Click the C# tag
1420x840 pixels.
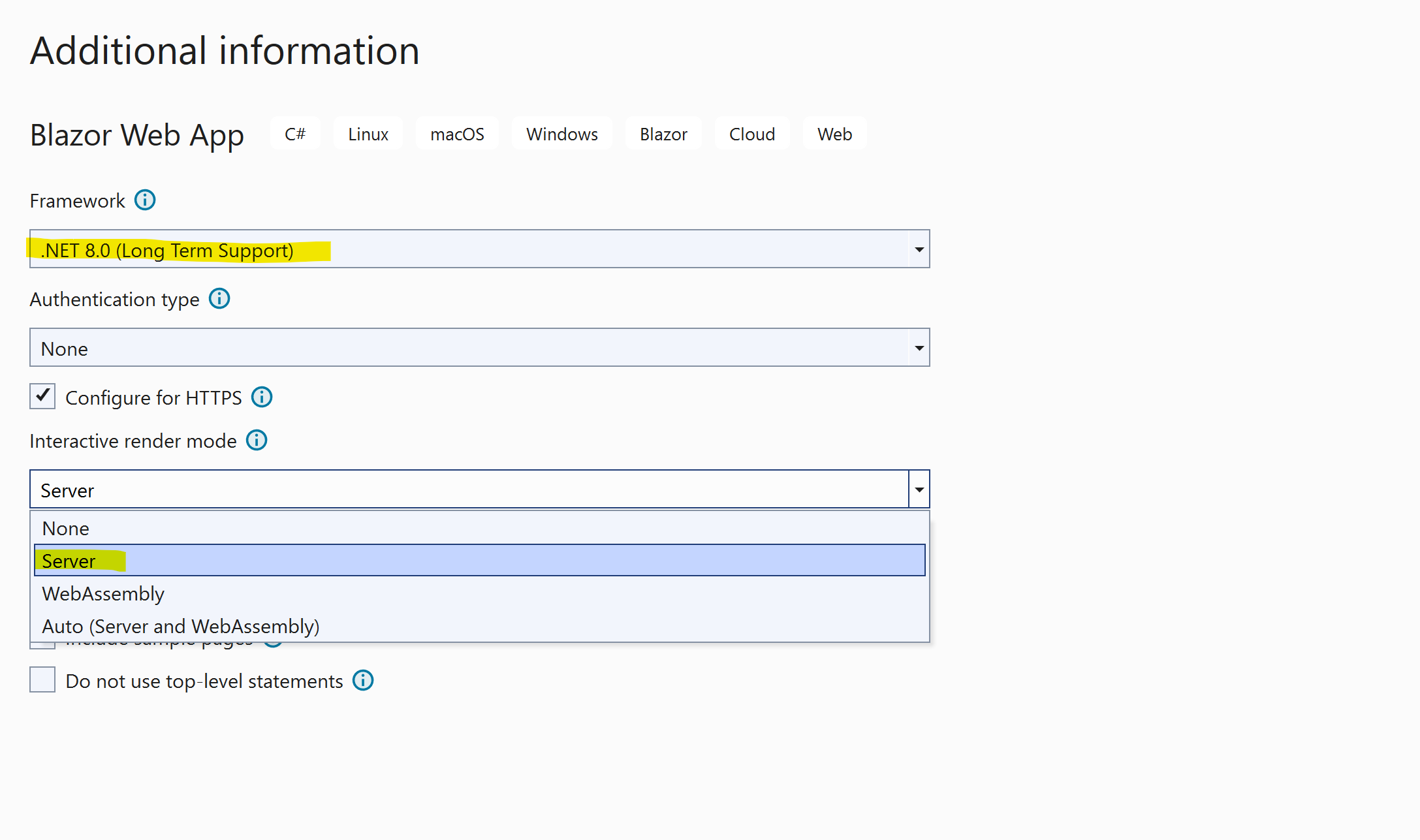[x=295, y=134]
